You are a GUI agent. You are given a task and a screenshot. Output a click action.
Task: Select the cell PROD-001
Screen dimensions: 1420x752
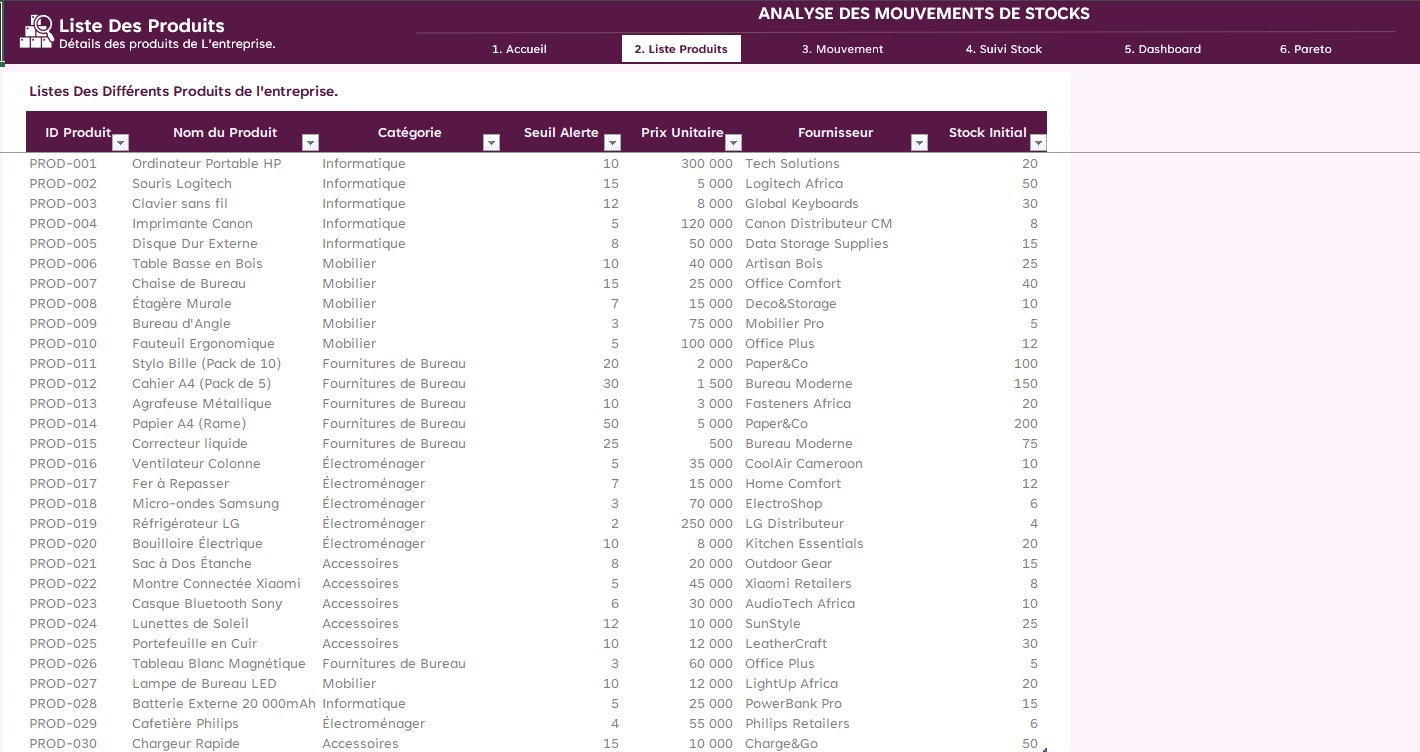point(77,163)
